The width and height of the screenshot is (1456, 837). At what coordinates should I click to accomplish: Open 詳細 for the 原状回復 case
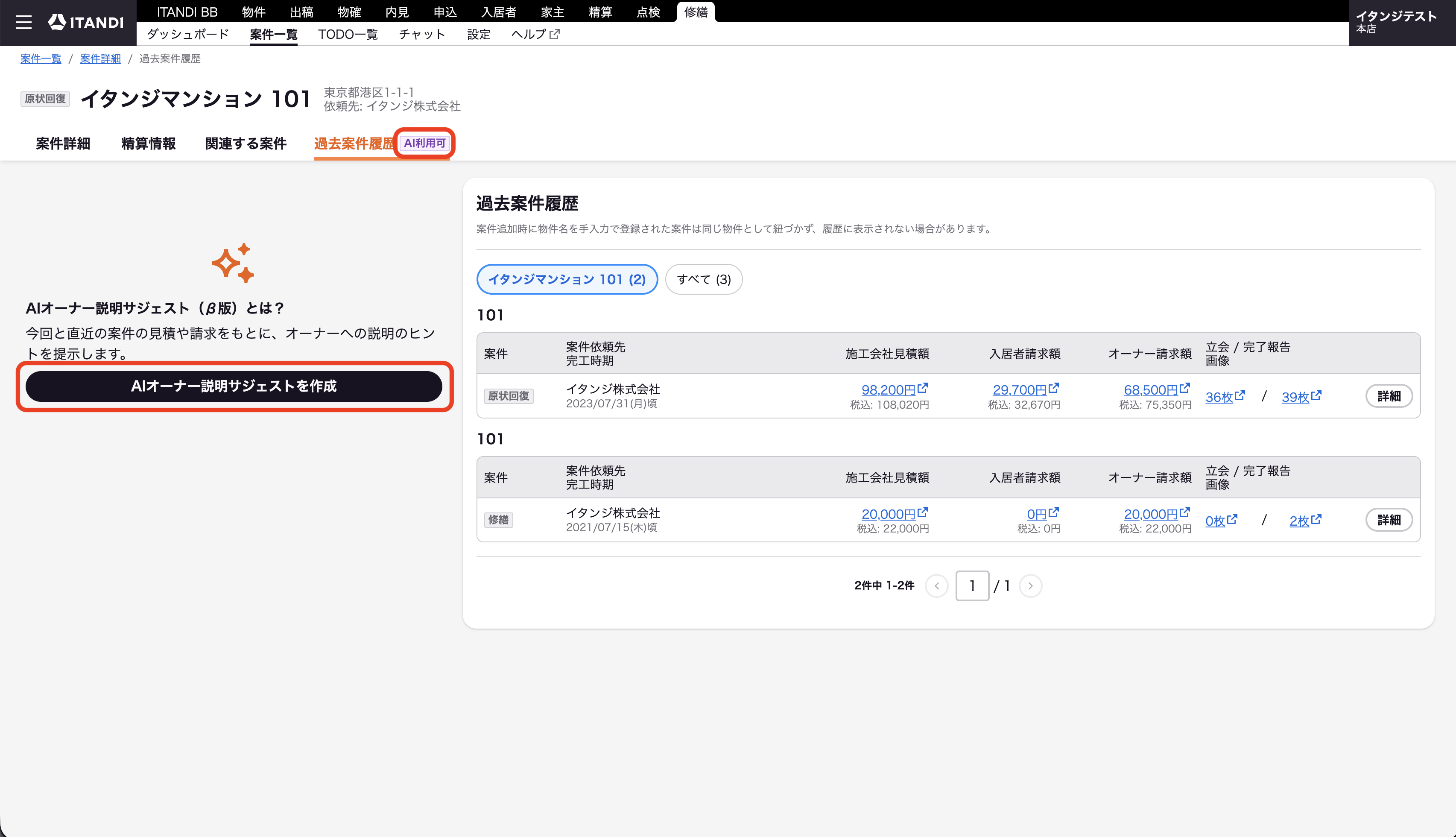[1389, 396]
